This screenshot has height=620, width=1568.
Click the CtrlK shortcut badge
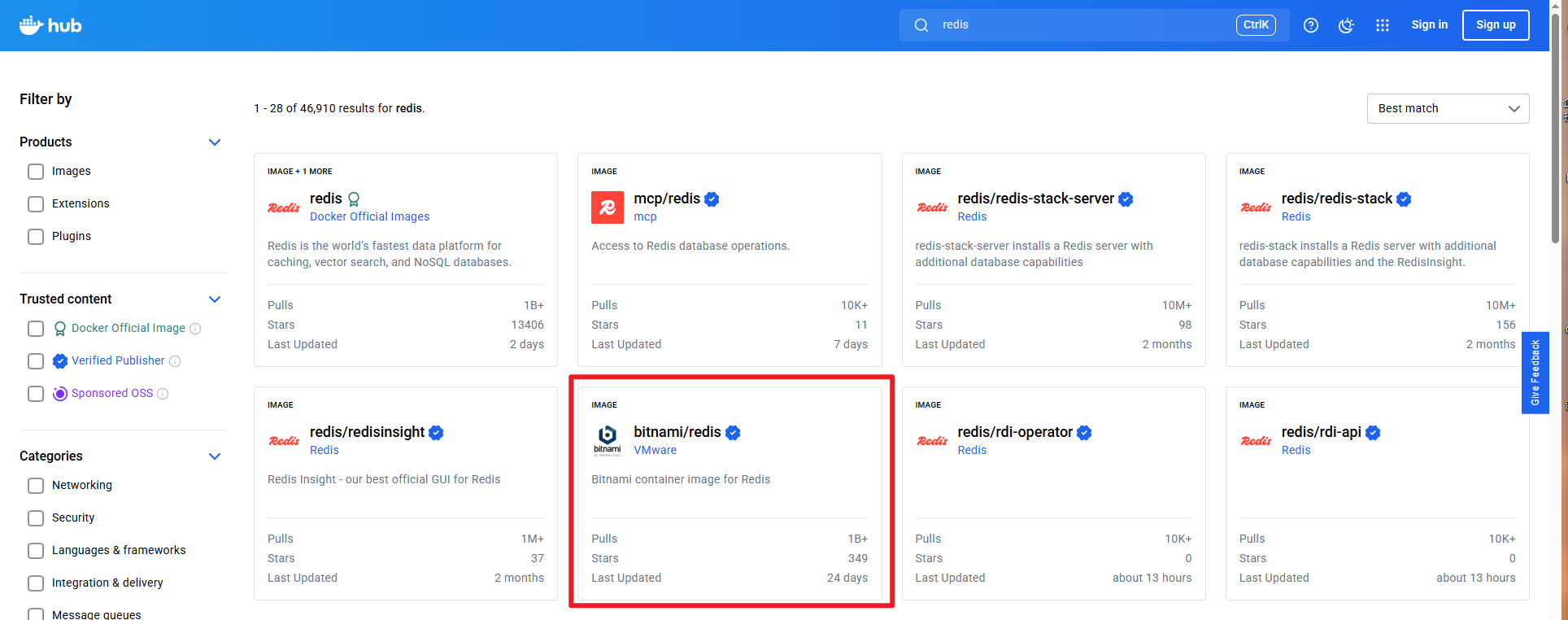(1256, 25)
